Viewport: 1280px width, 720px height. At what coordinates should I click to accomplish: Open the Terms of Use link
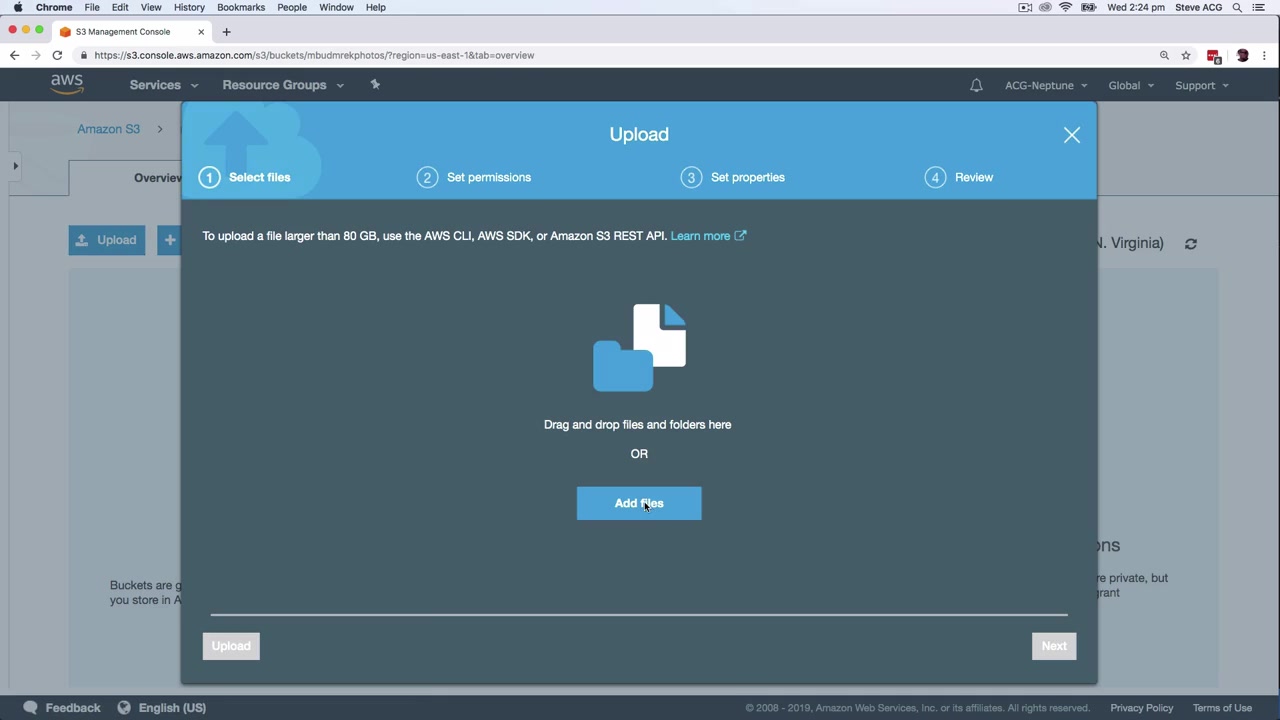[x=1222, y=708]
